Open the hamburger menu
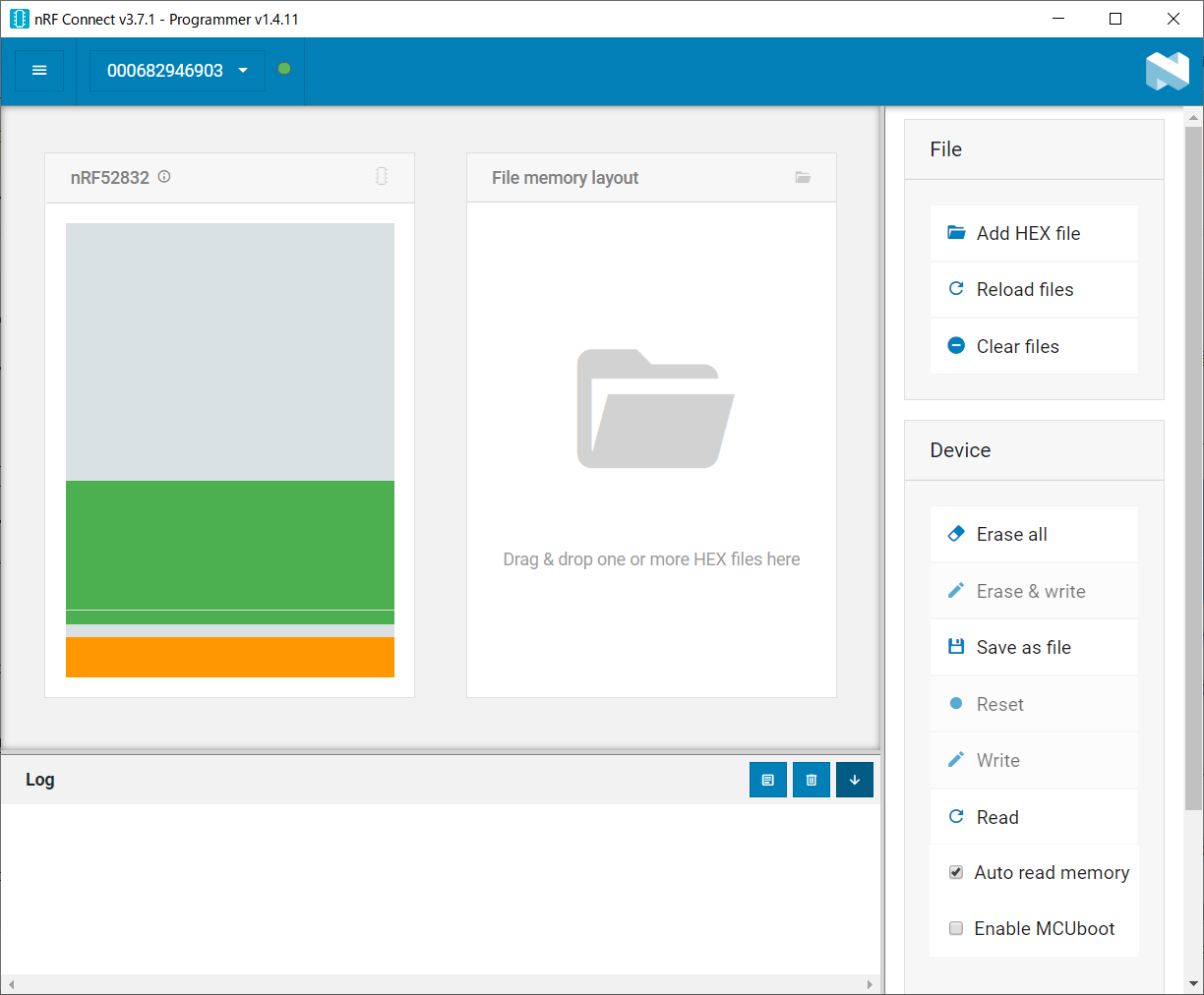Viewport: 1204px width, 995px height. click(x=39, y=71)
